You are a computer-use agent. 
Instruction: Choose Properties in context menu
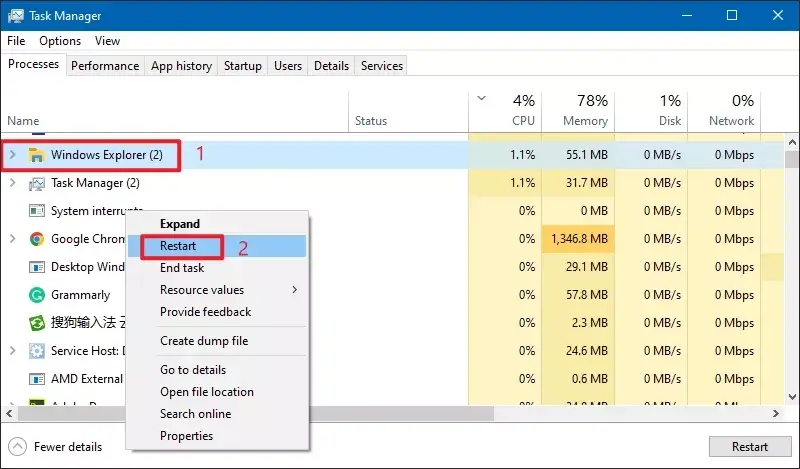(217, 436)
